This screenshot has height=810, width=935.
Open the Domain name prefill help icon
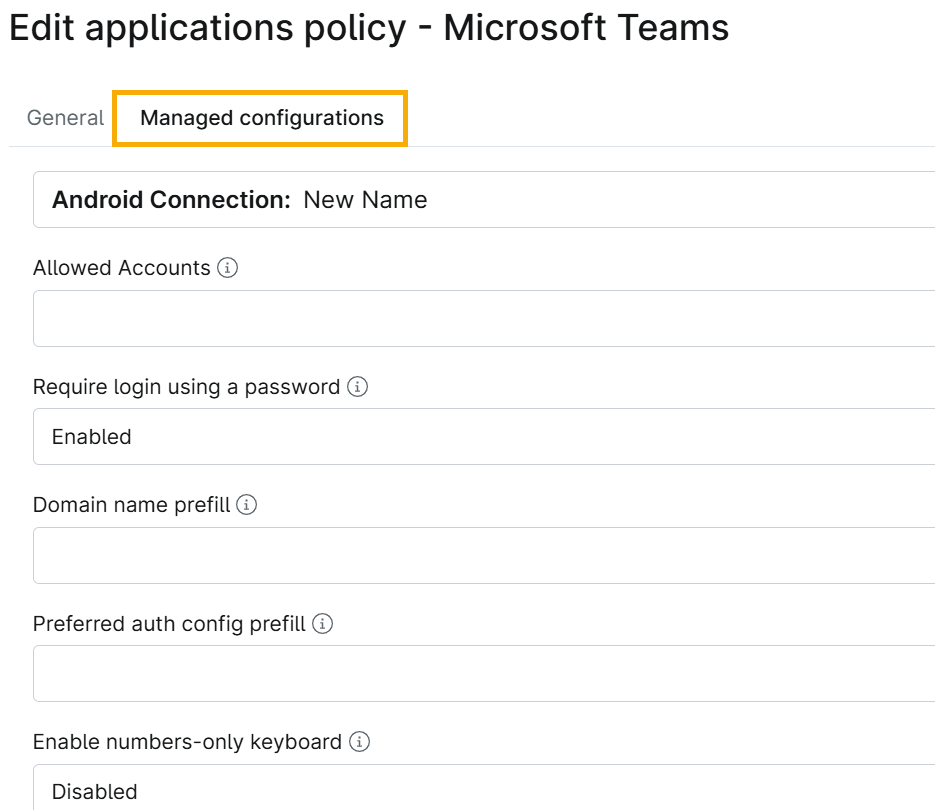pyautogui.click(x=247, y=505)
